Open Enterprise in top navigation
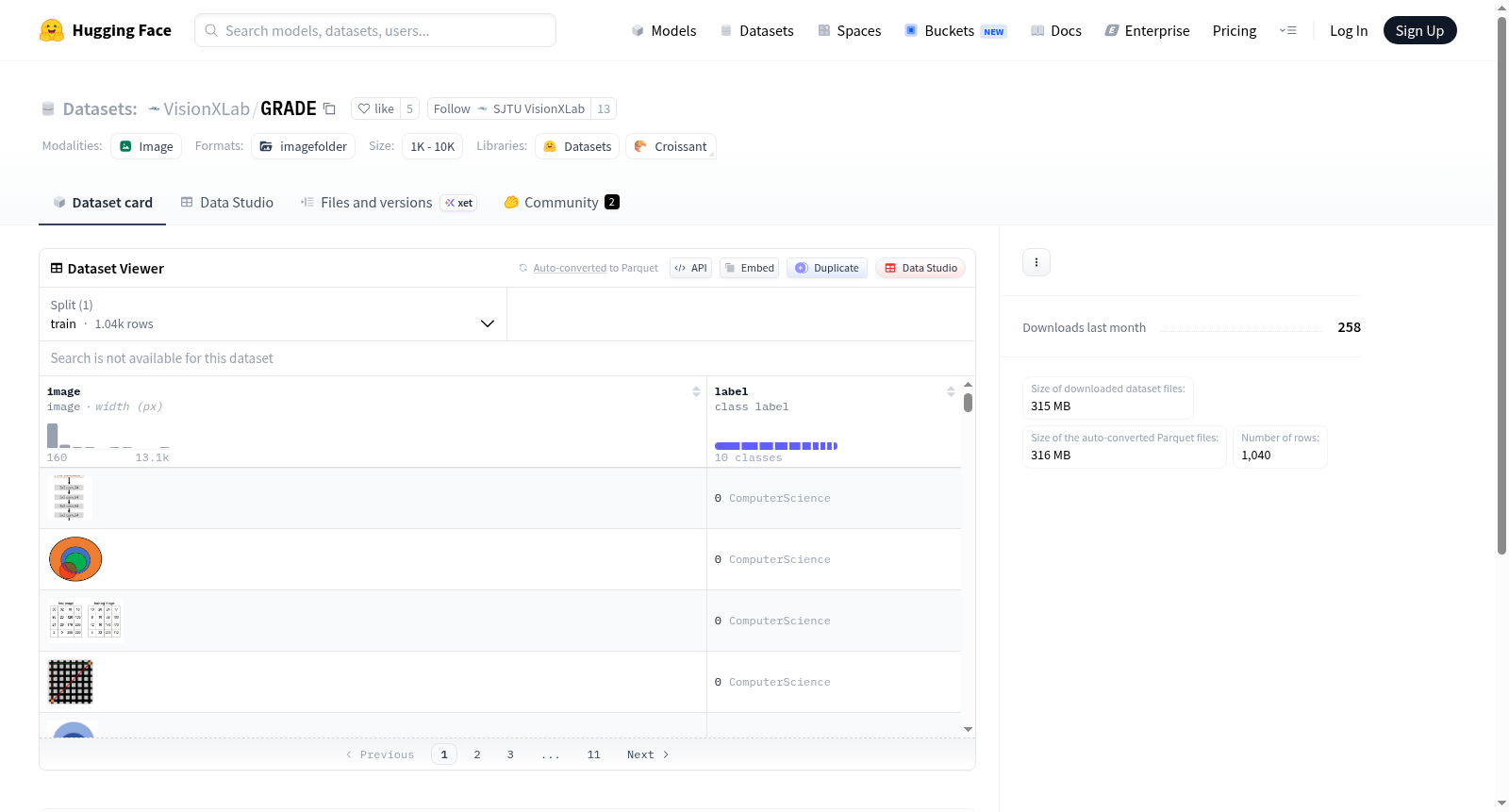 click(1147, 31)
